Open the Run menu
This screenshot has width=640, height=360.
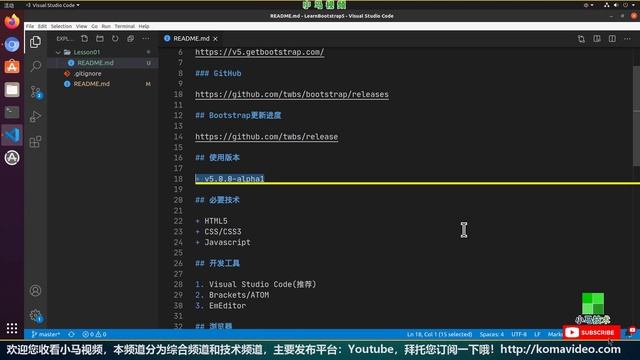(x=106, y=26)
